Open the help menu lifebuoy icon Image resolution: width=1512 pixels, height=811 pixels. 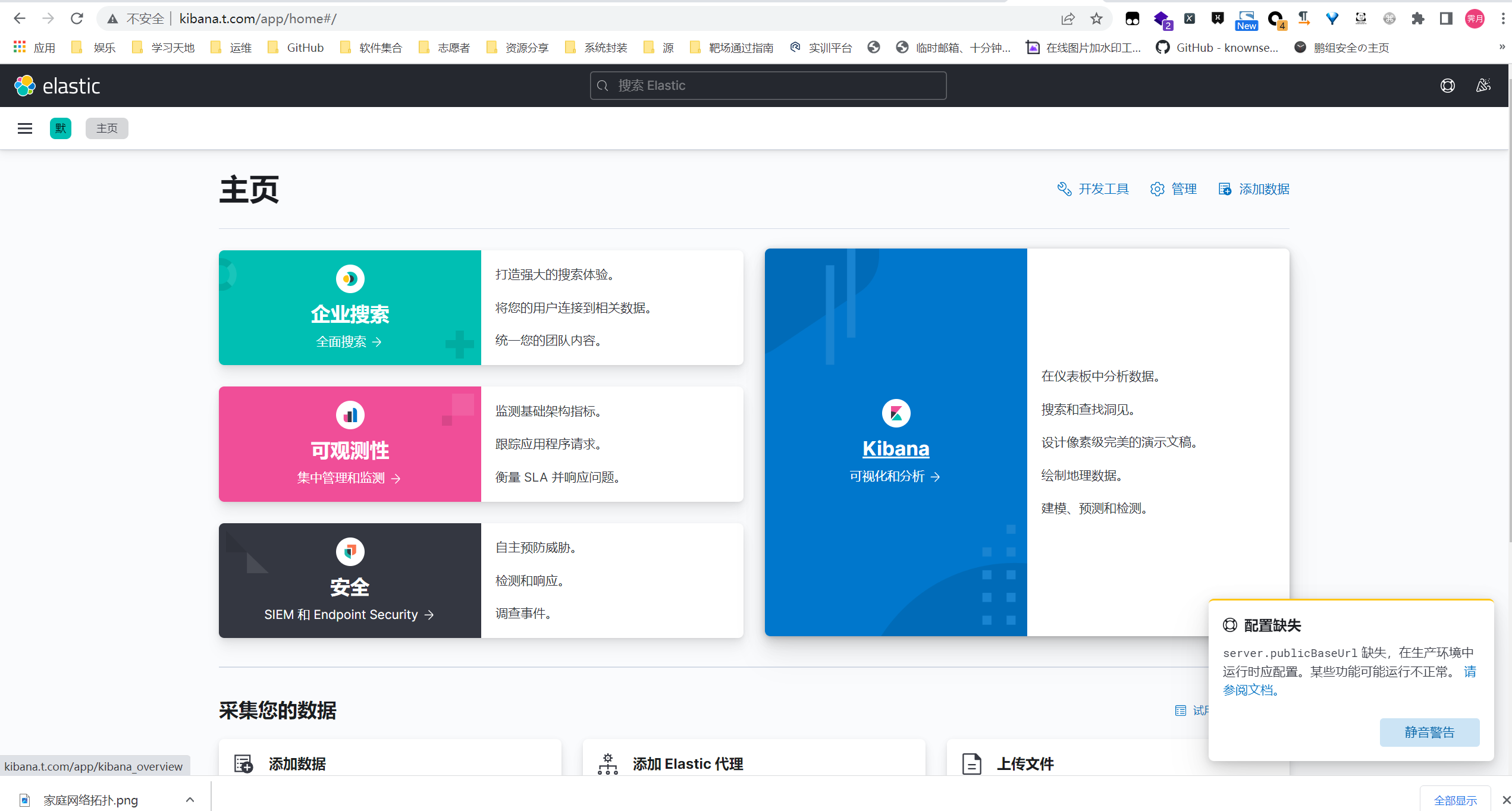[1447, 86]
